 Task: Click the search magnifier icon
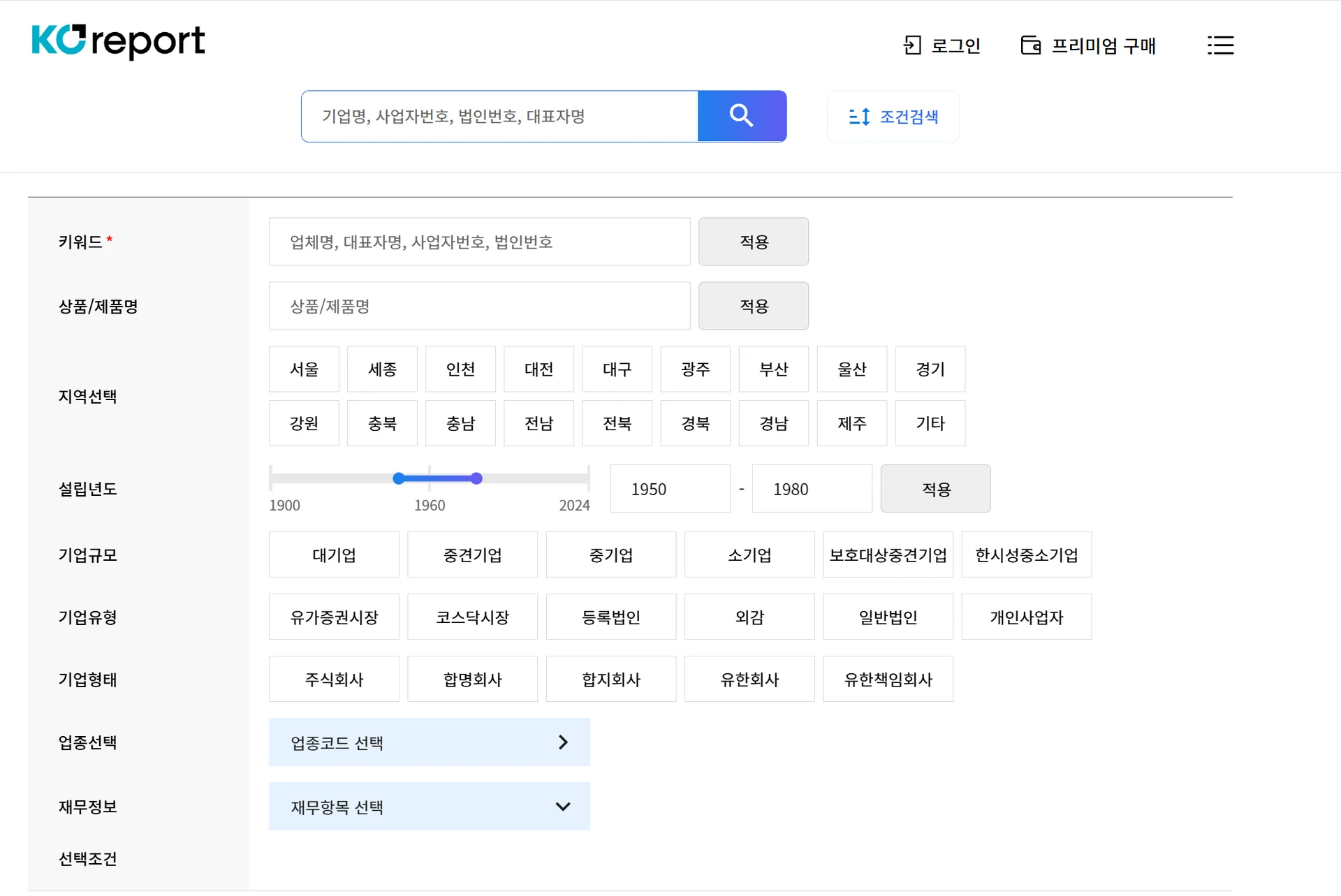click(741, 116)
